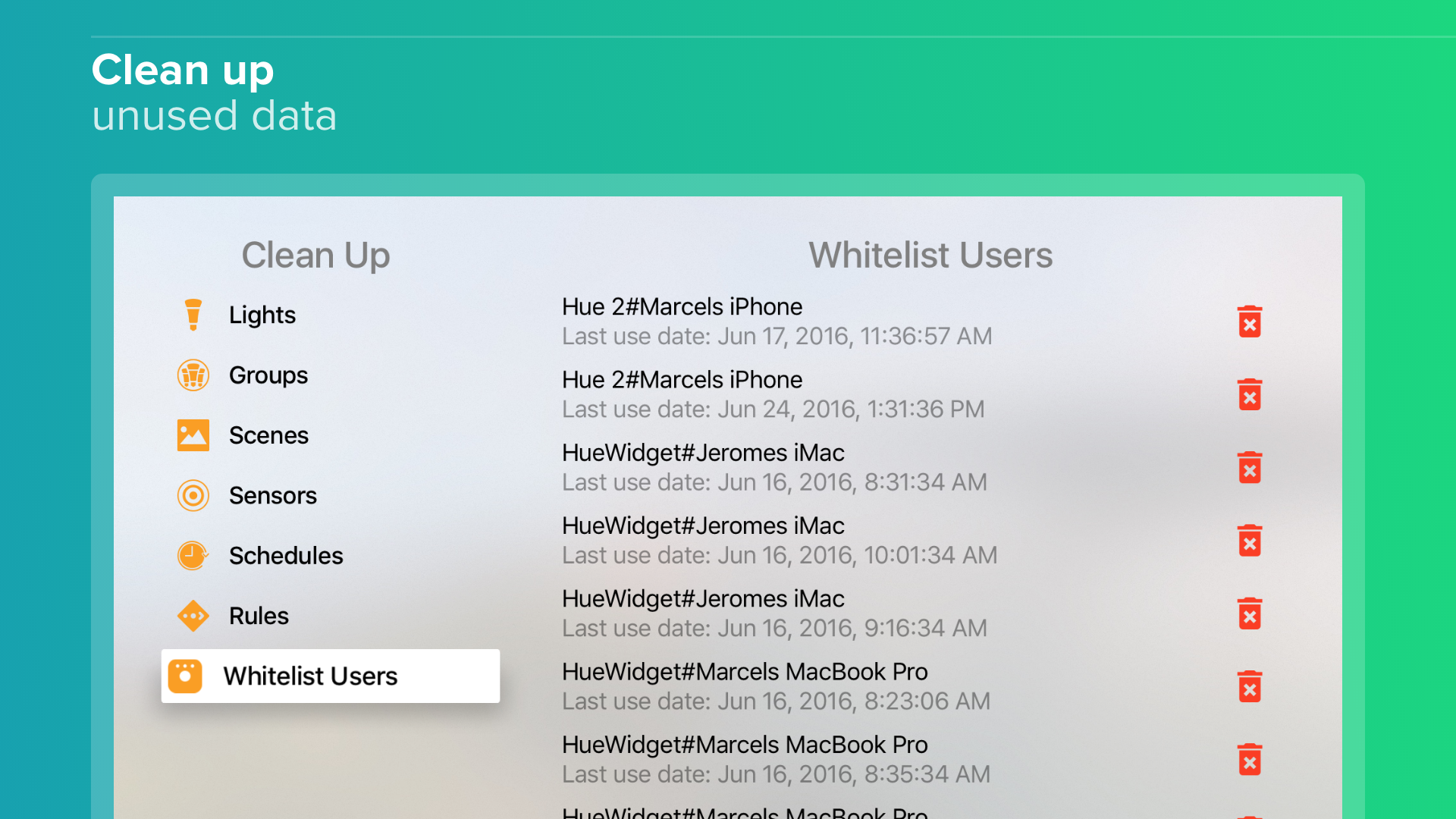Delete MacBook Pro entry used 8:23:06 AM
Screen dimensions: 1456x819
[1250, 686]
